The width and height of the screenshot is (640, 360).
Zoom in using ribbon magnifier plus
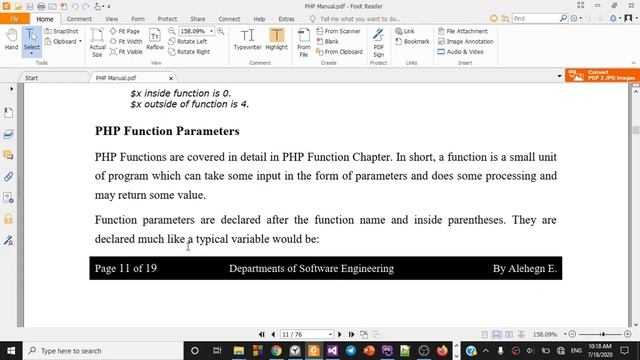point(220,31)
